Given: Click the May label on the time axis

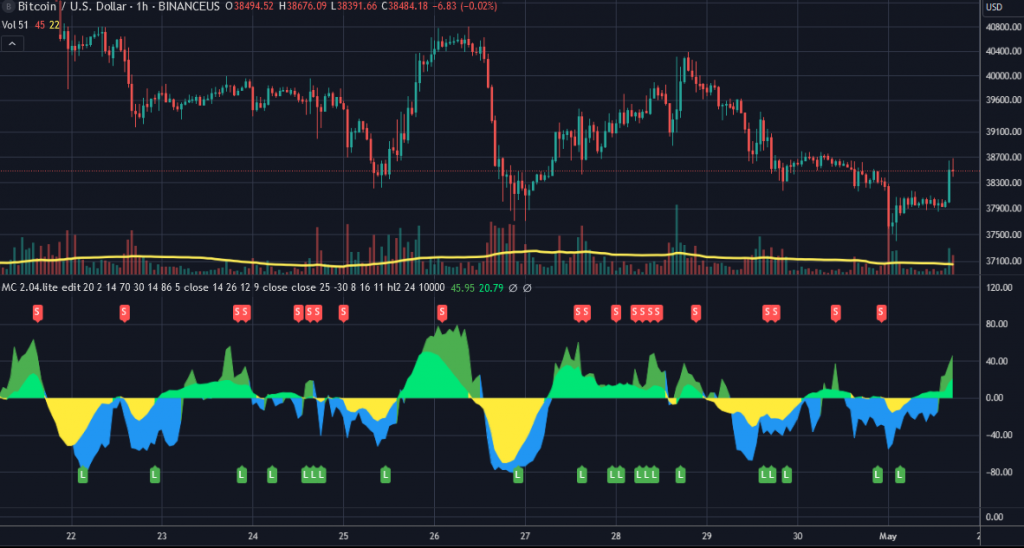Looking at the screenshot, I should (889, 535).
